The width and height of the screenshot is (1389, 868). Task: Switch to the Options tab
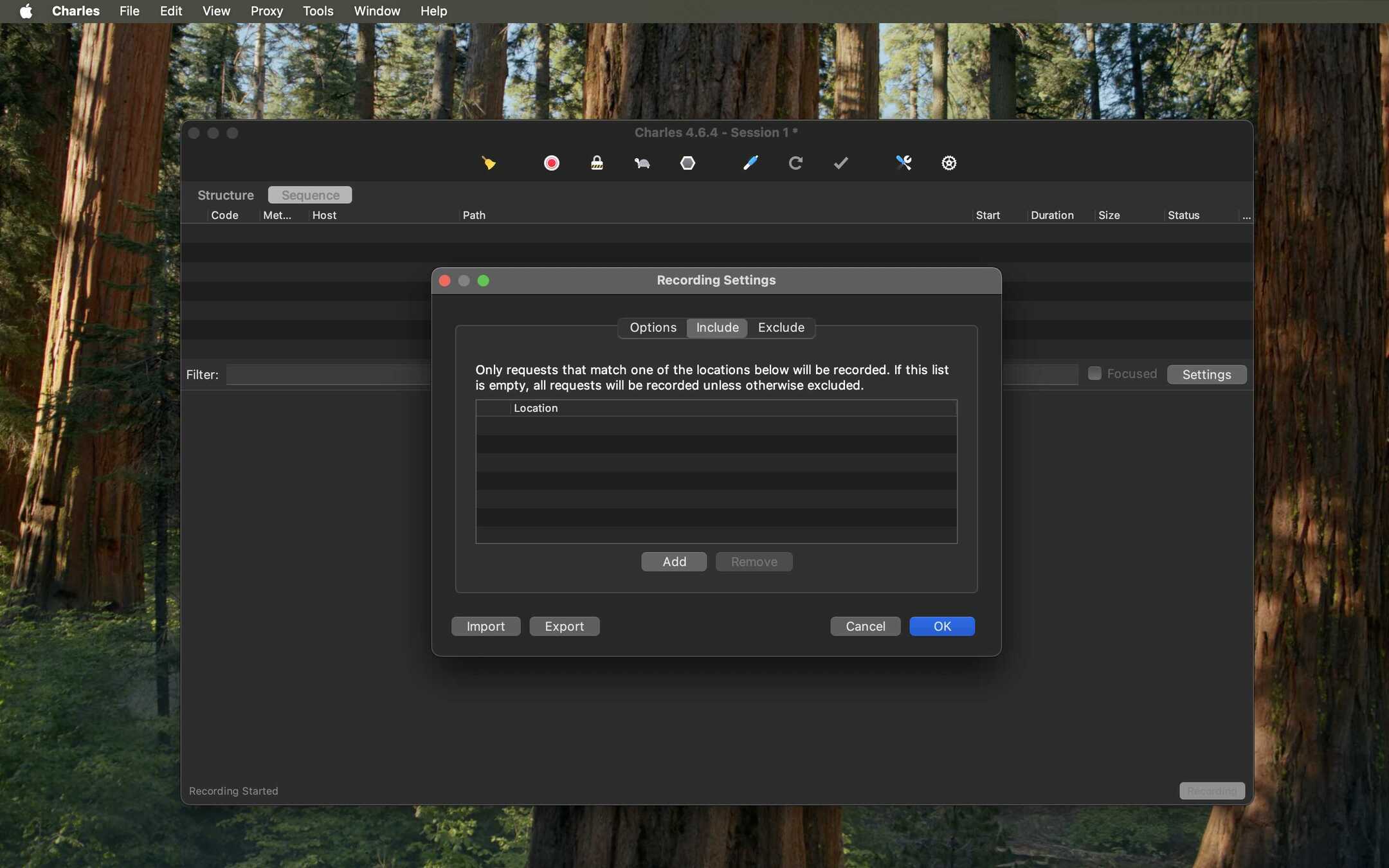tap(653, 328)
